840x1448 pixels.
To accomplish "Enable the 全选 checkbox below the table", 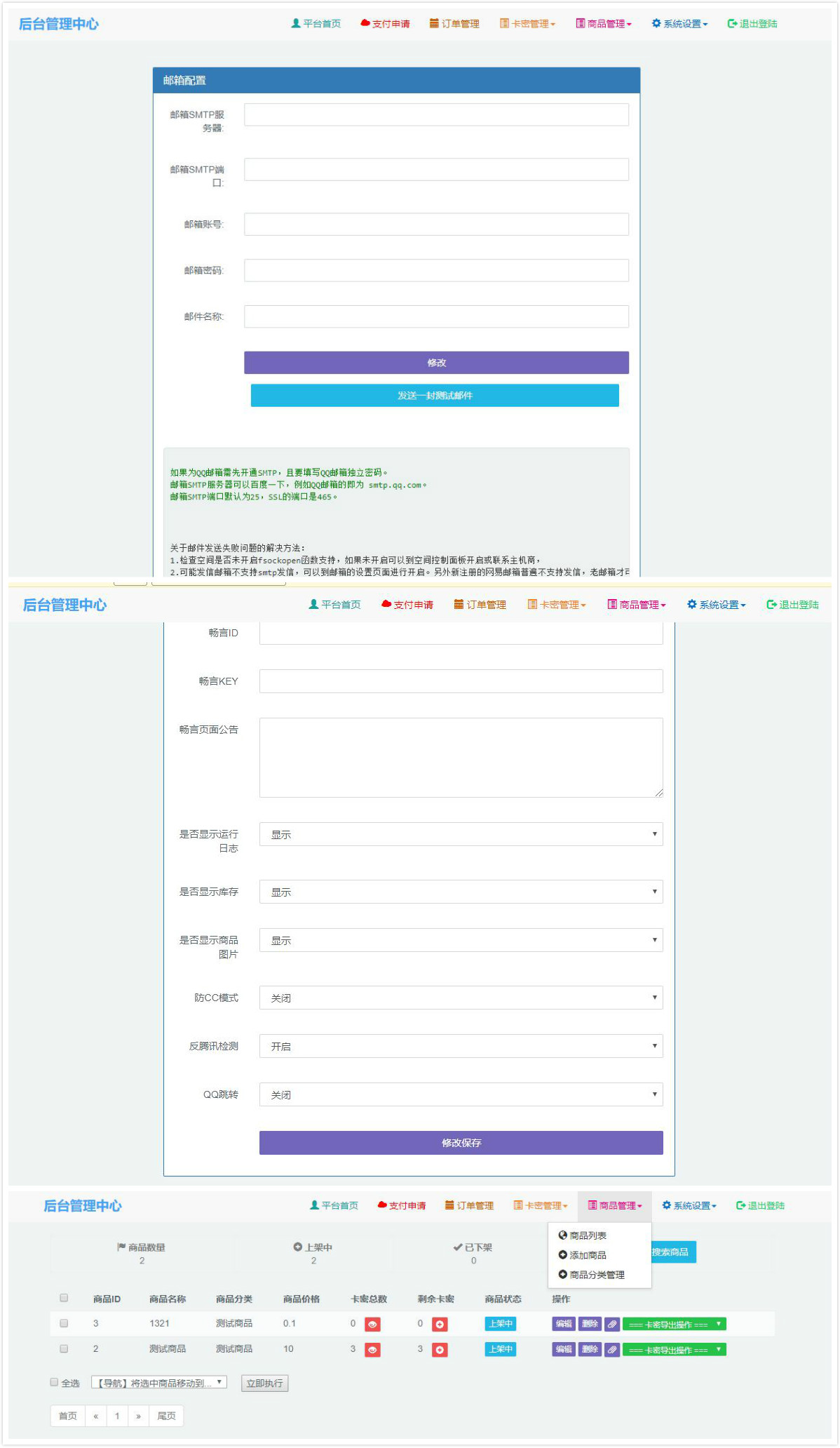I will (54, 1382).
